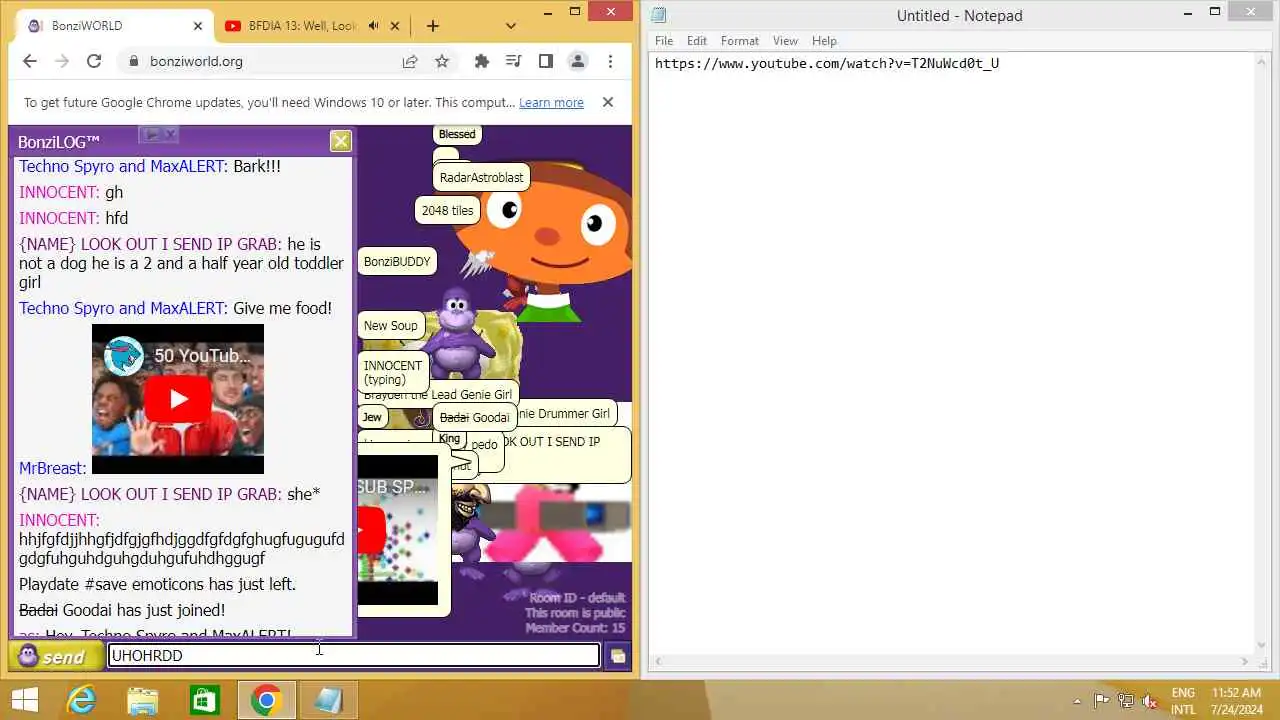
Task: Open Notepad View menu
Action: click(x=785, y=41)
